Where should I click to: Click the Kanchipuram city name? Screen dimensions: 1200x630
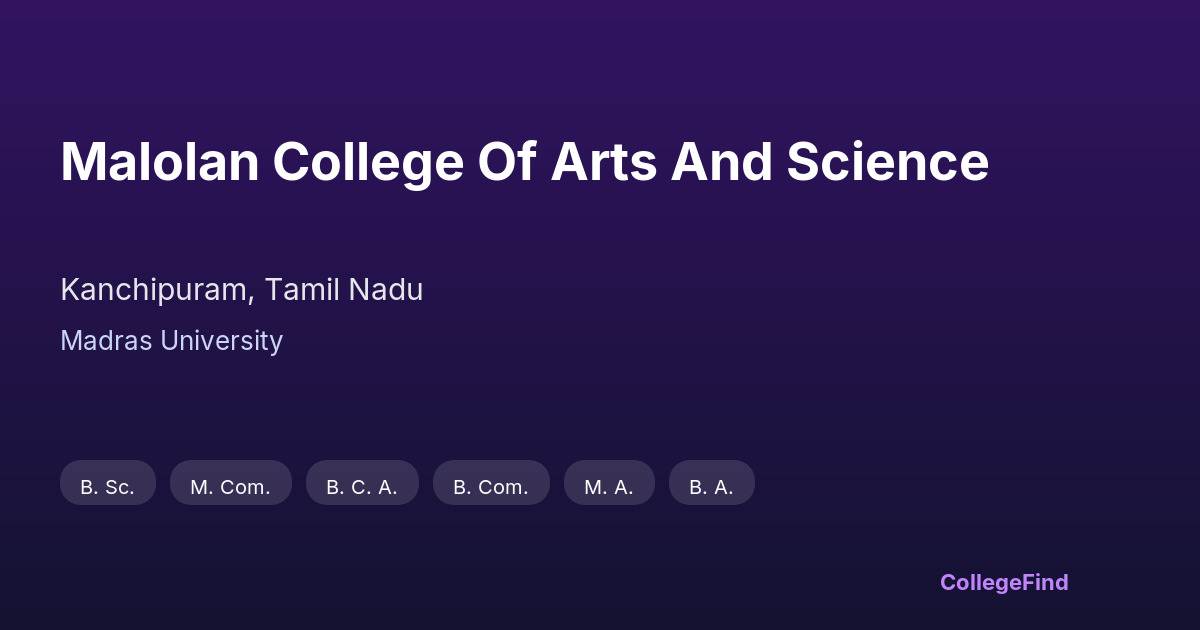coord(153,290)
